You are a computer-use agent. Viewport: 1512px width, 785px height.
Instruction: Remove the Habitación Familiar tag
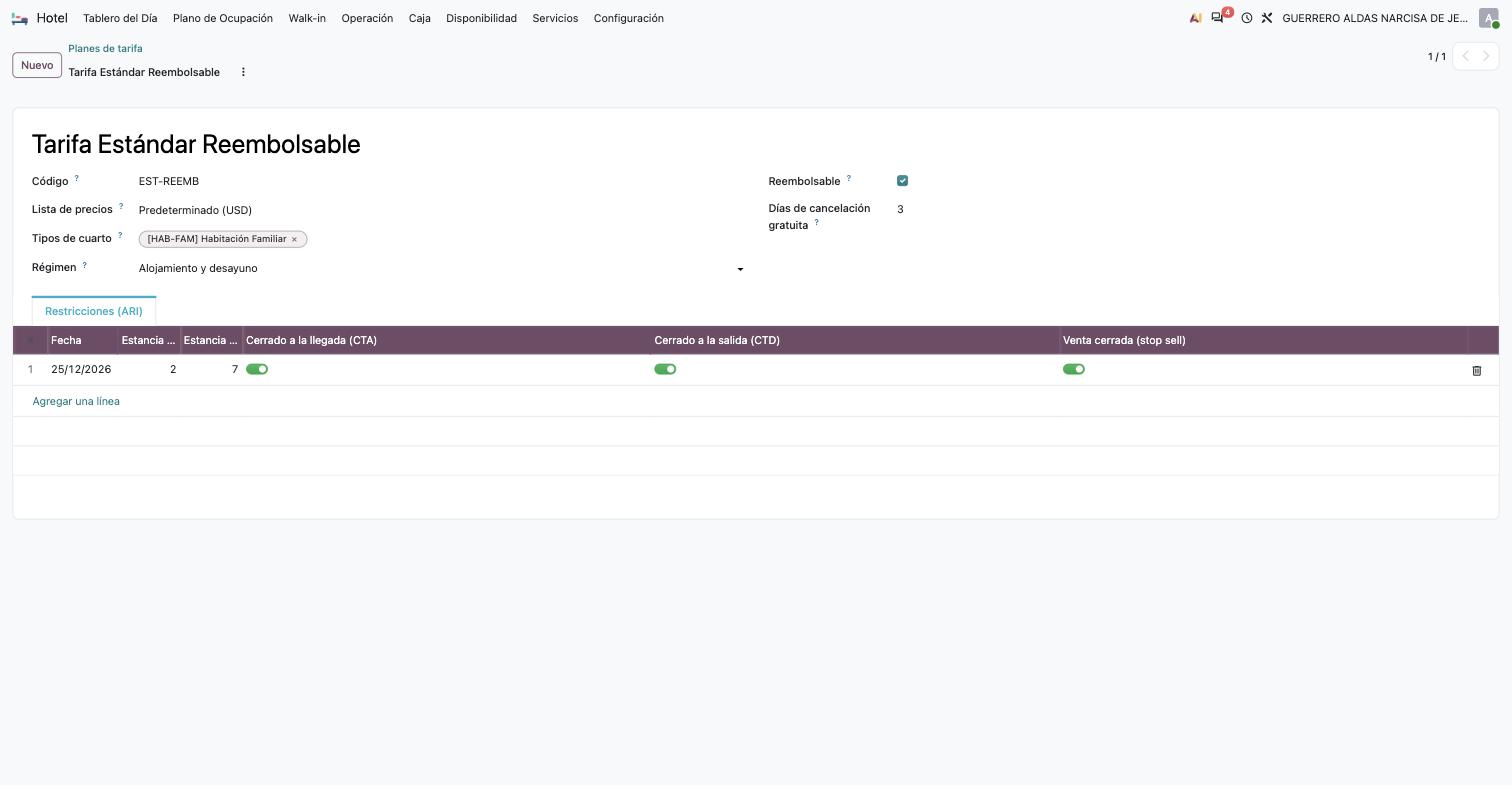[294, 239]
